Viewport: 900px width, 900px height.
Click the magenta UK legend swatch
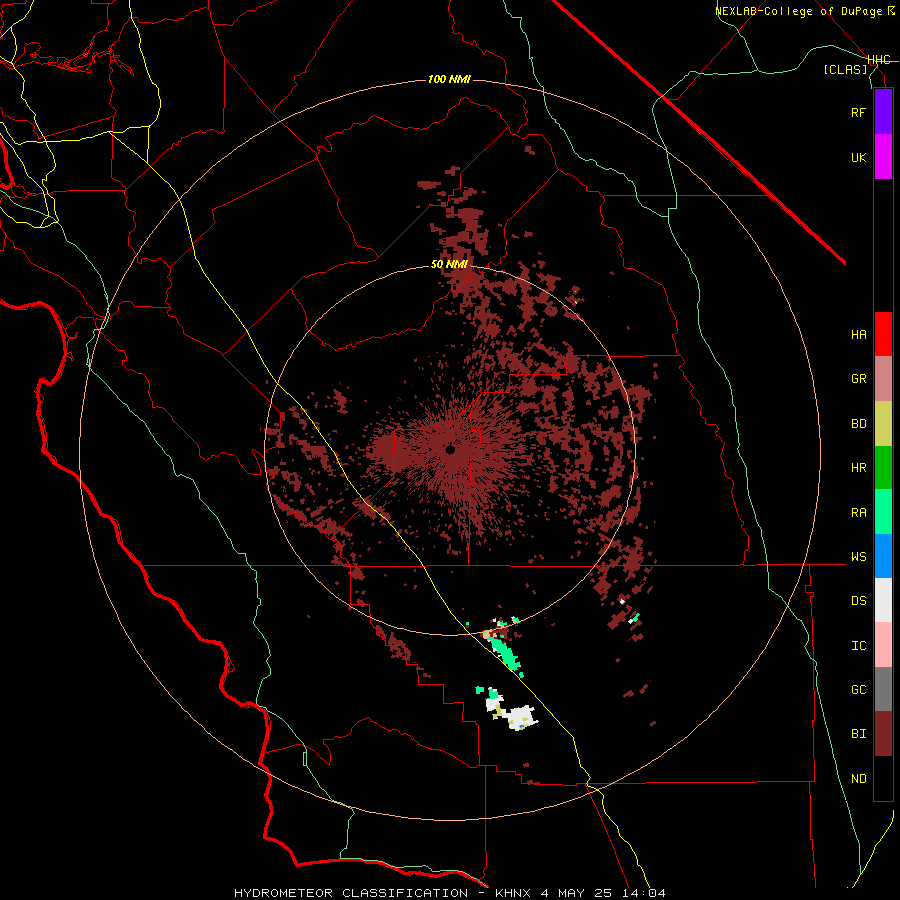click(x=883, y=157)
